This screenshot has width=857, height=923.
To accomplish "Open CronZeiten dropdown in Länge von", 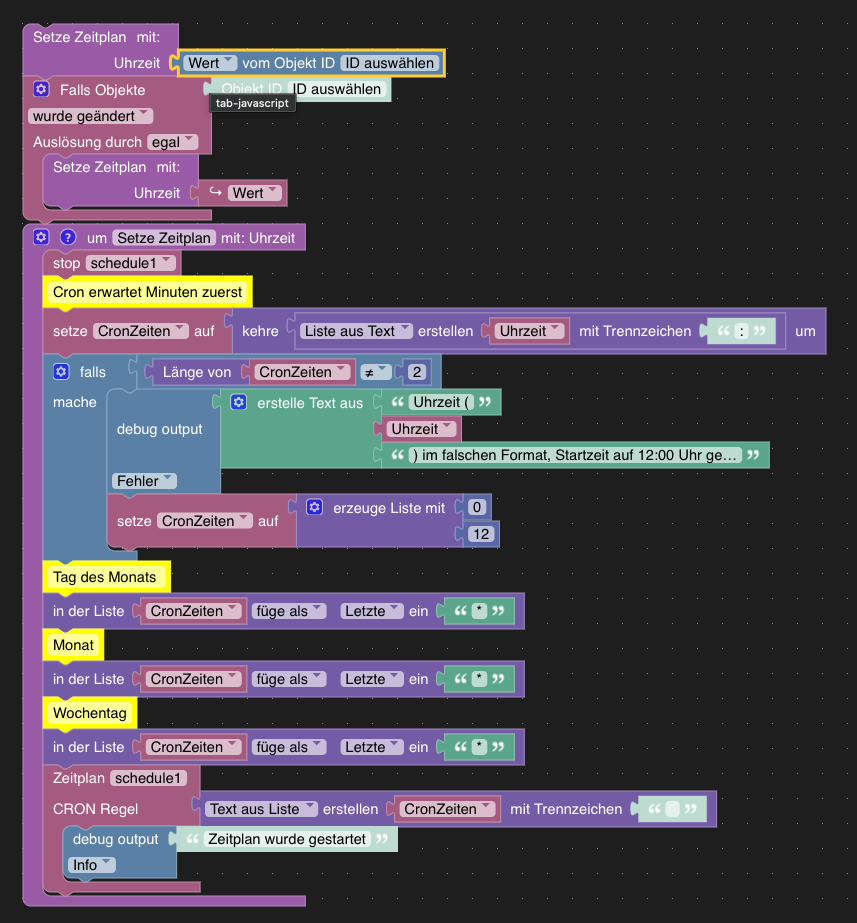I will point(302,372).
